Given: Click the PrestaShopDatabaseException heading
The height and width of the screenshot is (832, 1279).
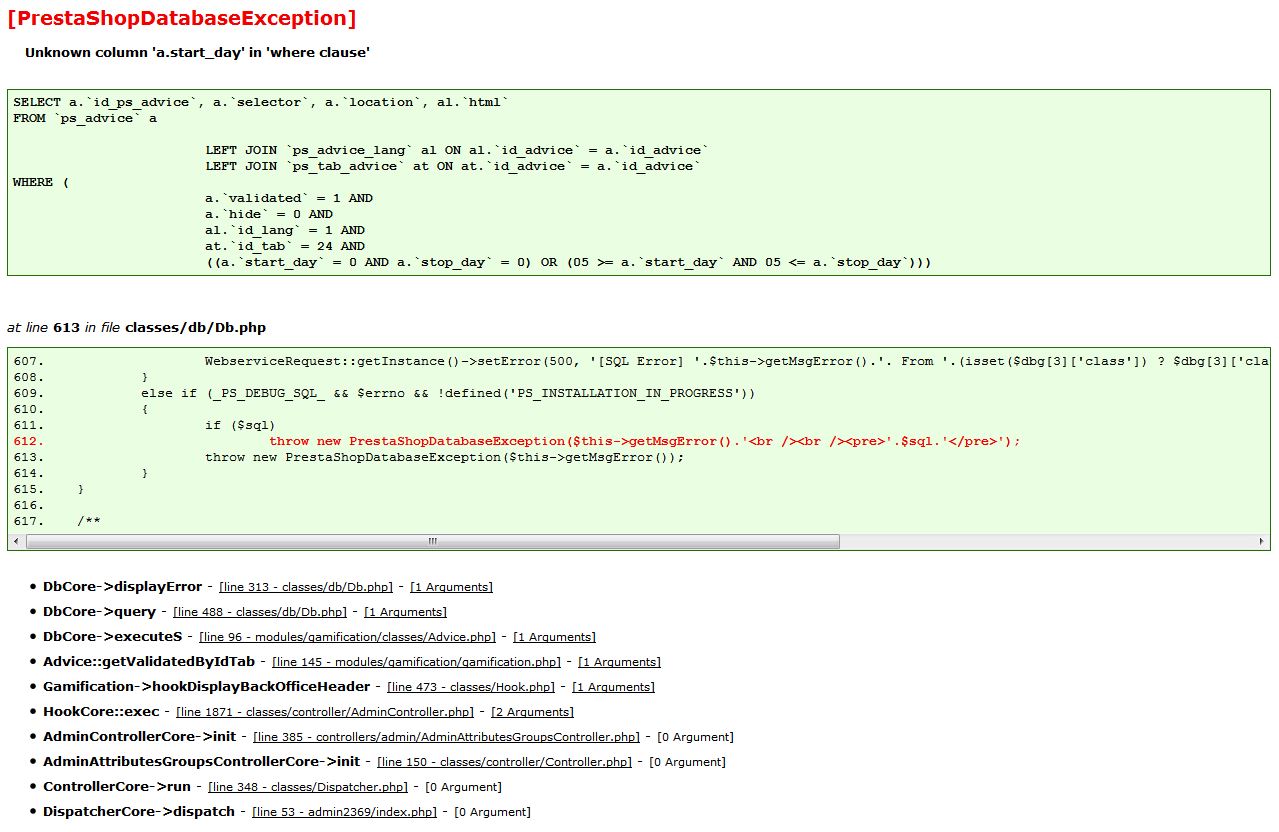Looking at the screenshot, I should click(181, 18).
